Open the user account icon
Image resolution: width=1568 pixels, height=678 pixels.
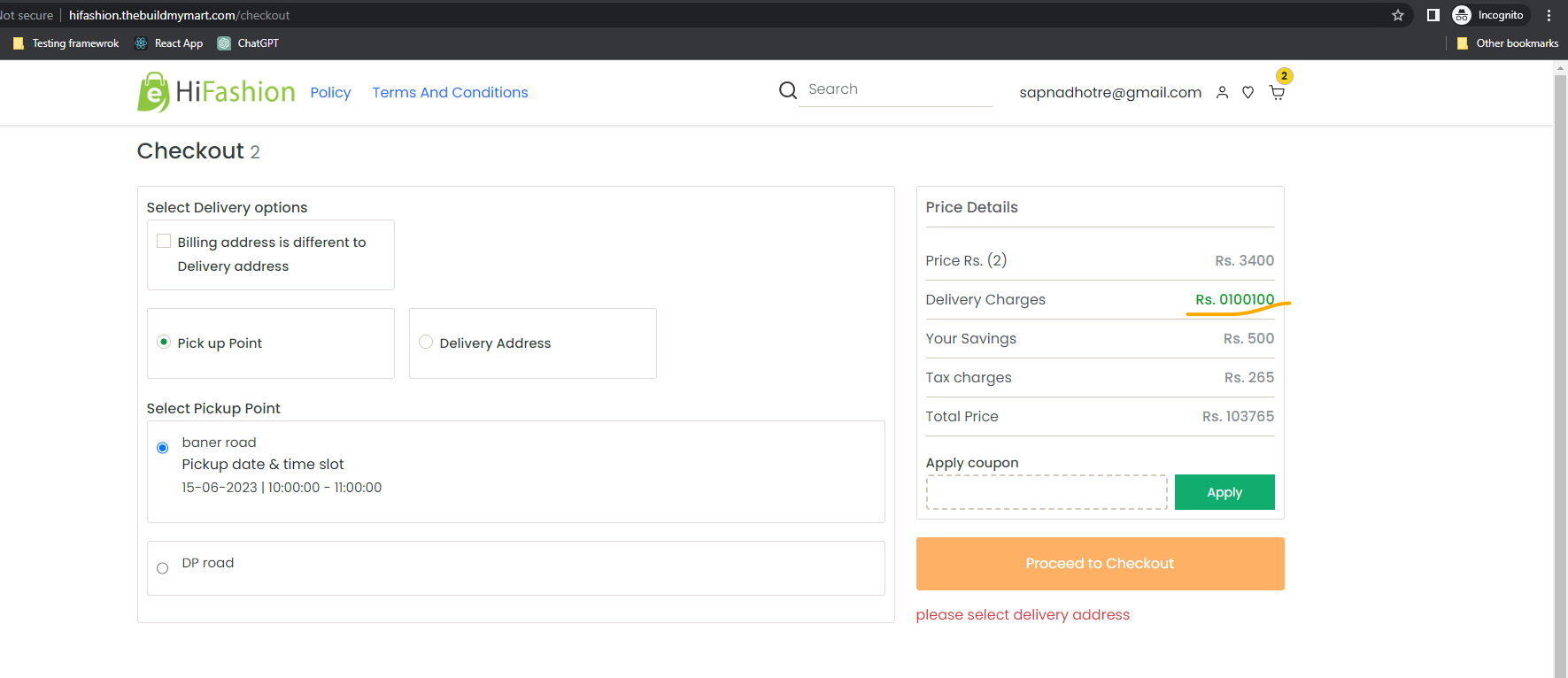click(1222, 92)
